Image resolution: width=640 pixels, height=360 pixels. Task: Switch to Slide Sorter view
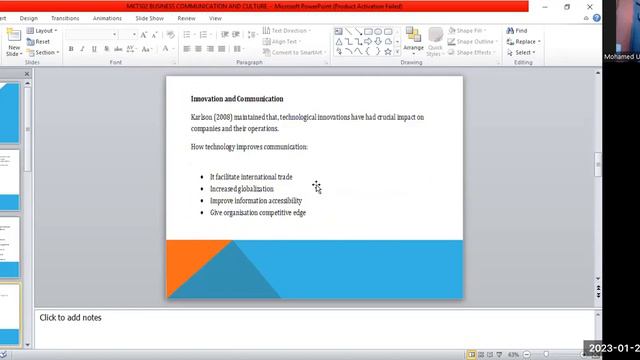[x=481, y=355]
